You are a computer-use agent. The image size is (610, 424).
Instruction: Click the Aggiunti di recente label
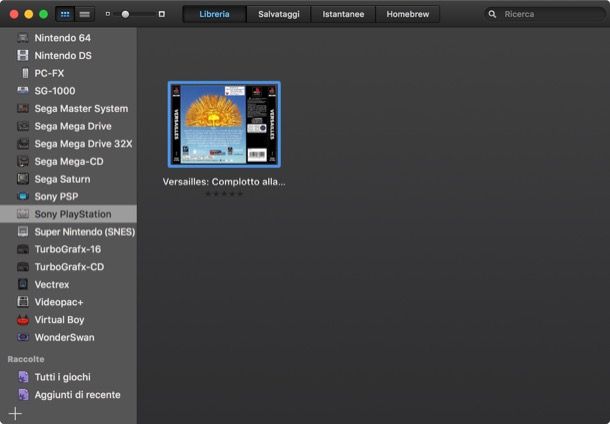tap(77, 395)
